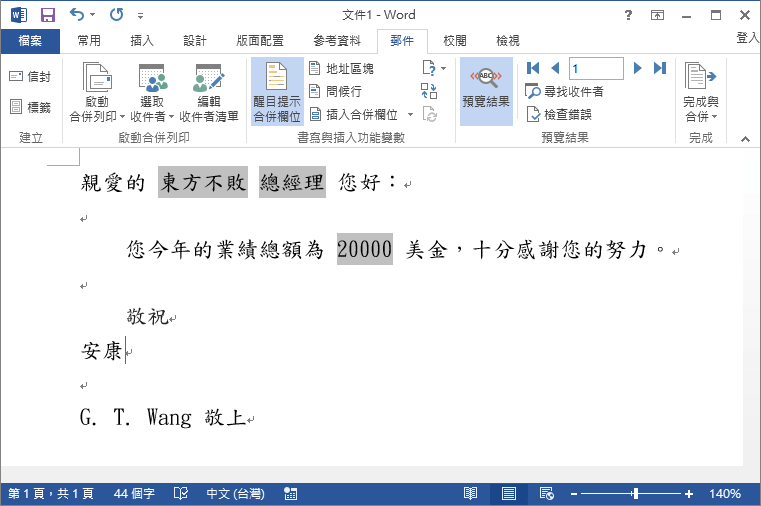This screenshot has height=506, width=761.
Task: Open the Rules dropdown icon
Action: click(434, 68)
